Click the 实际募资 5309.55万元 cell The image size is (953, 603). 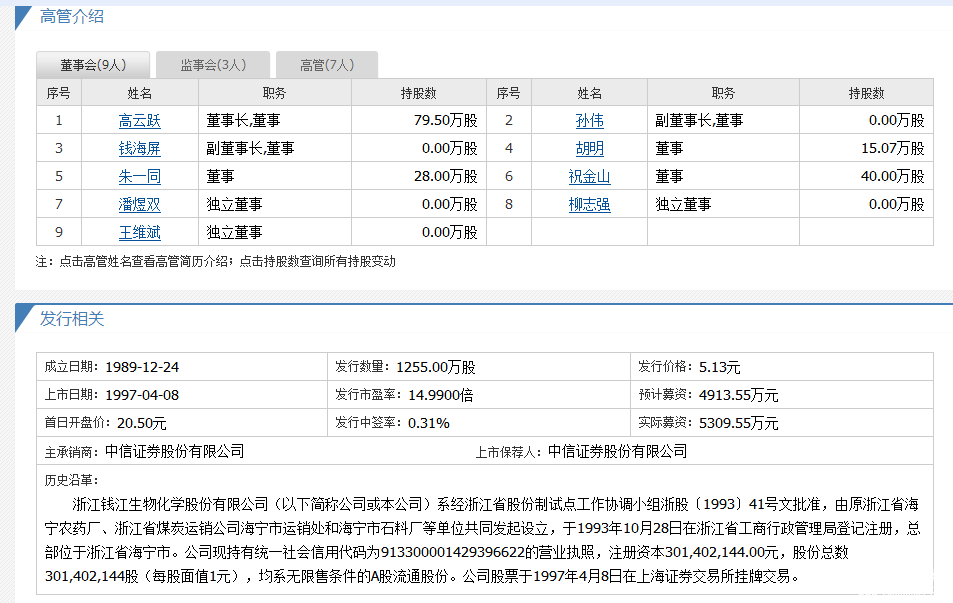[x=782, y=423]
